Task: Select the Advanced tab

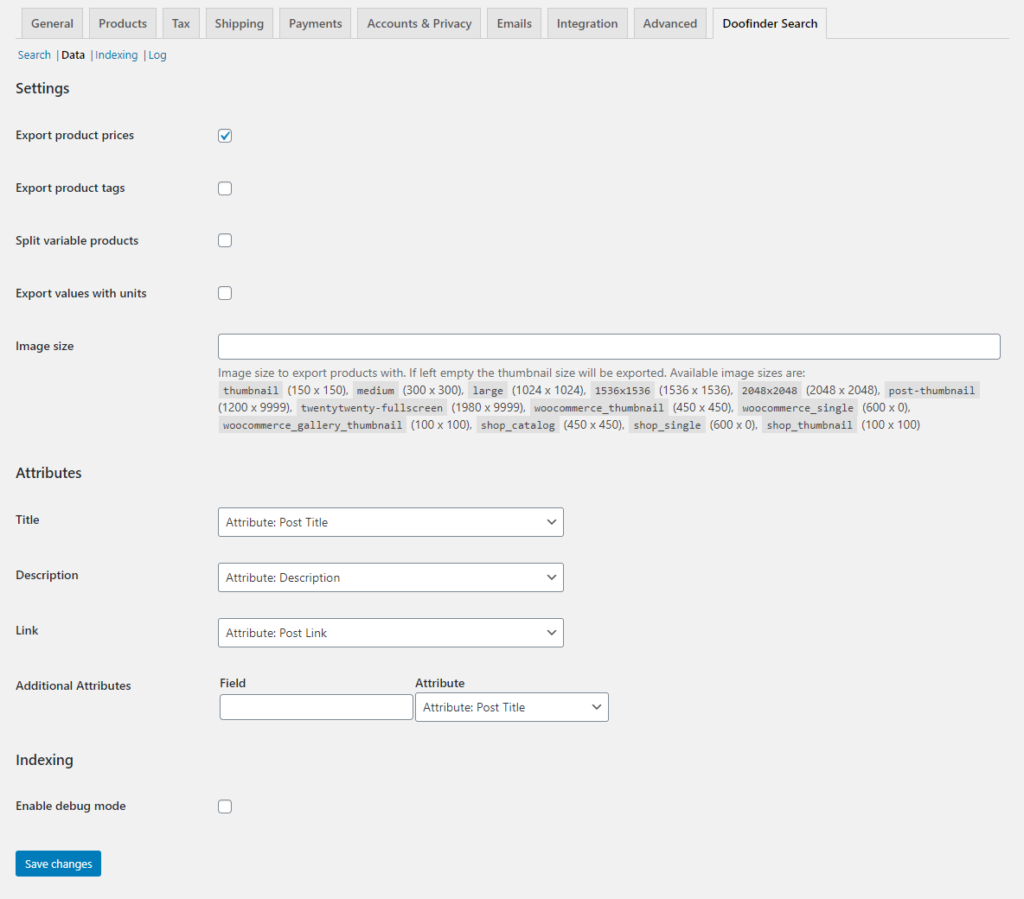Action: [670, 24]
